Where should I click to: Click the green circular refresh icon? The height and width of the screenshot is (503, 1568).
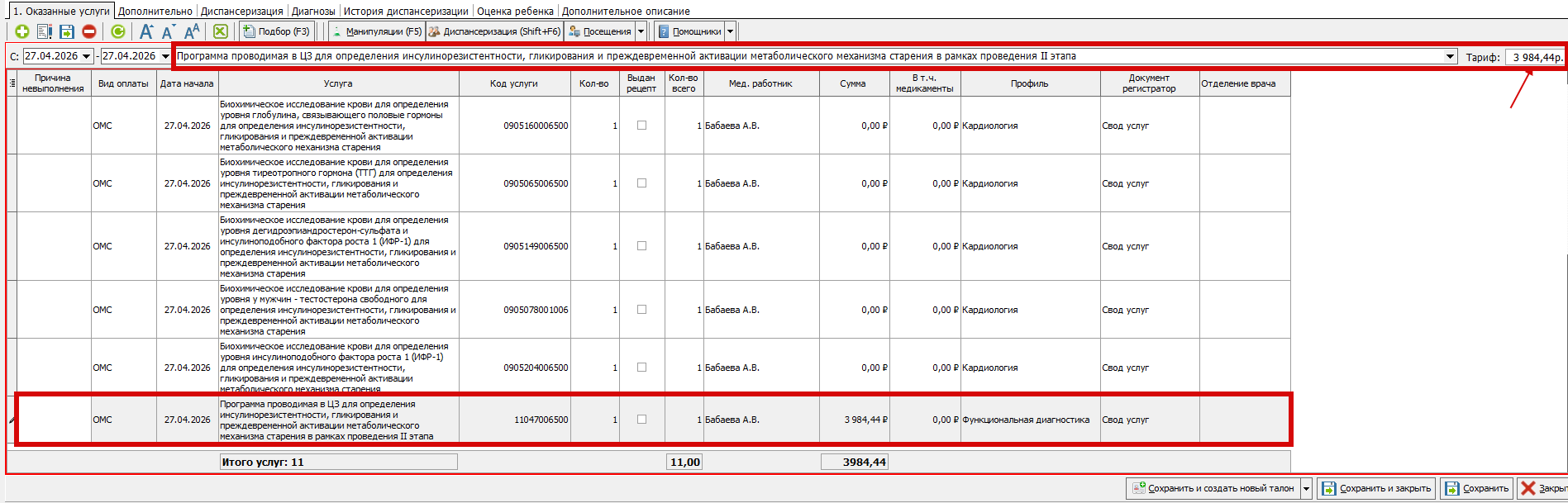click(118, 31)
